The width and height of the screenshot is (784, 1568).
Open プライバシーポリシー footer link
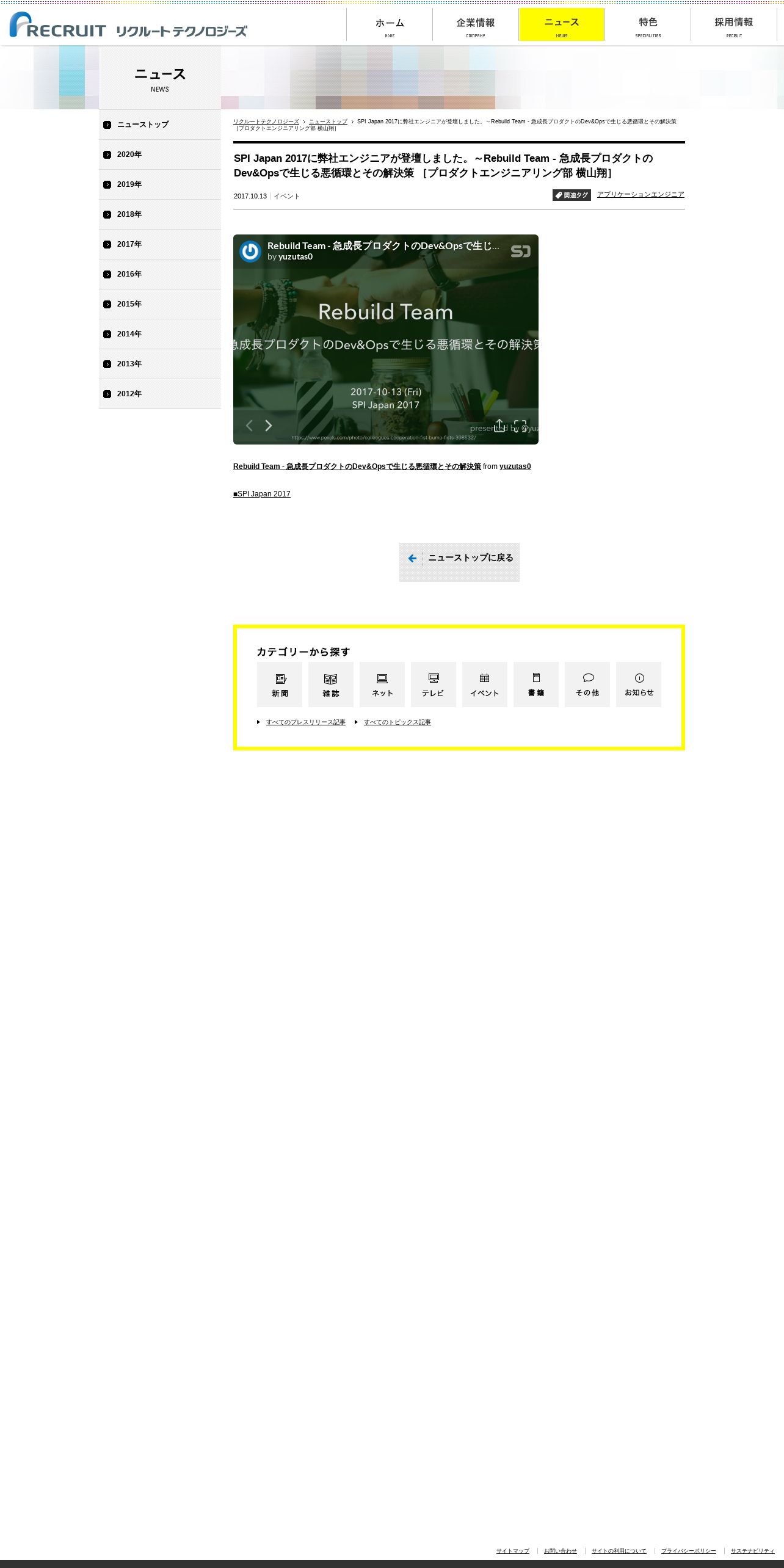pos(688,1551)
